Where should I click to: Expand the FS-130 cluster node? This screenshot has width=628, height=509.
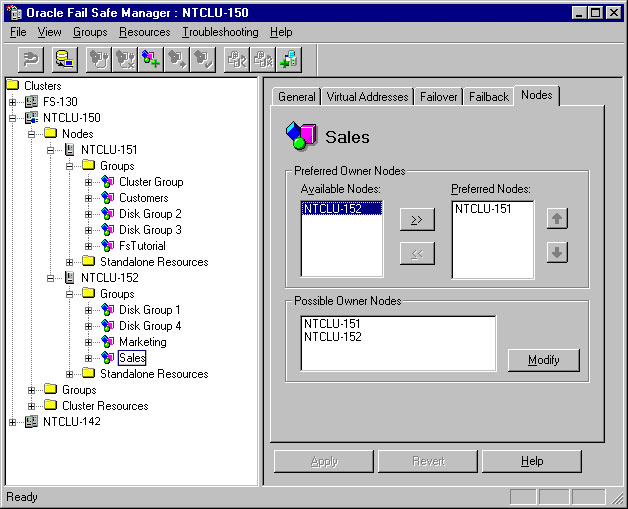click(12, 102)
